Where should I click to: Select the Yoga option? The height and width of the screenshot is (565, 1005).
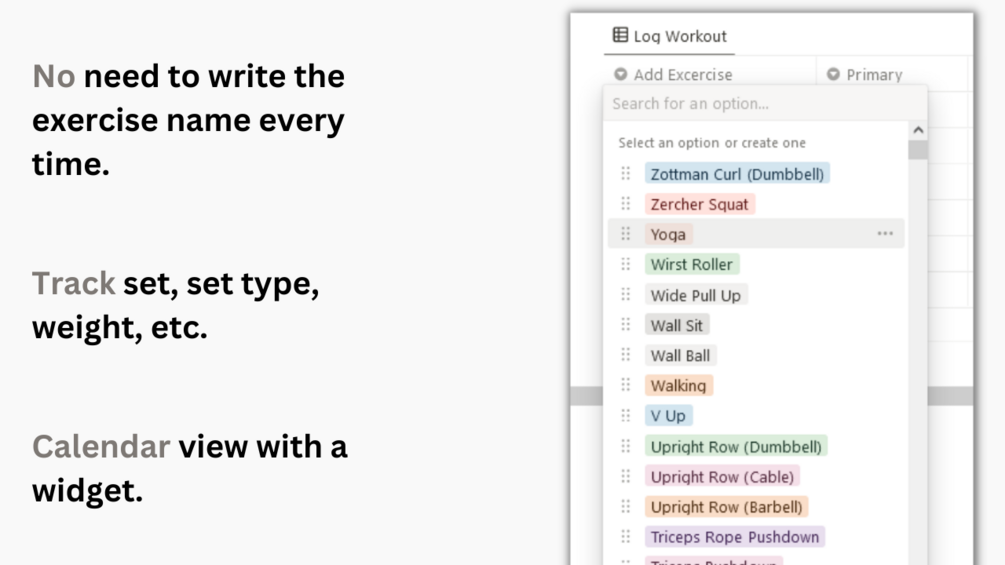668,234
